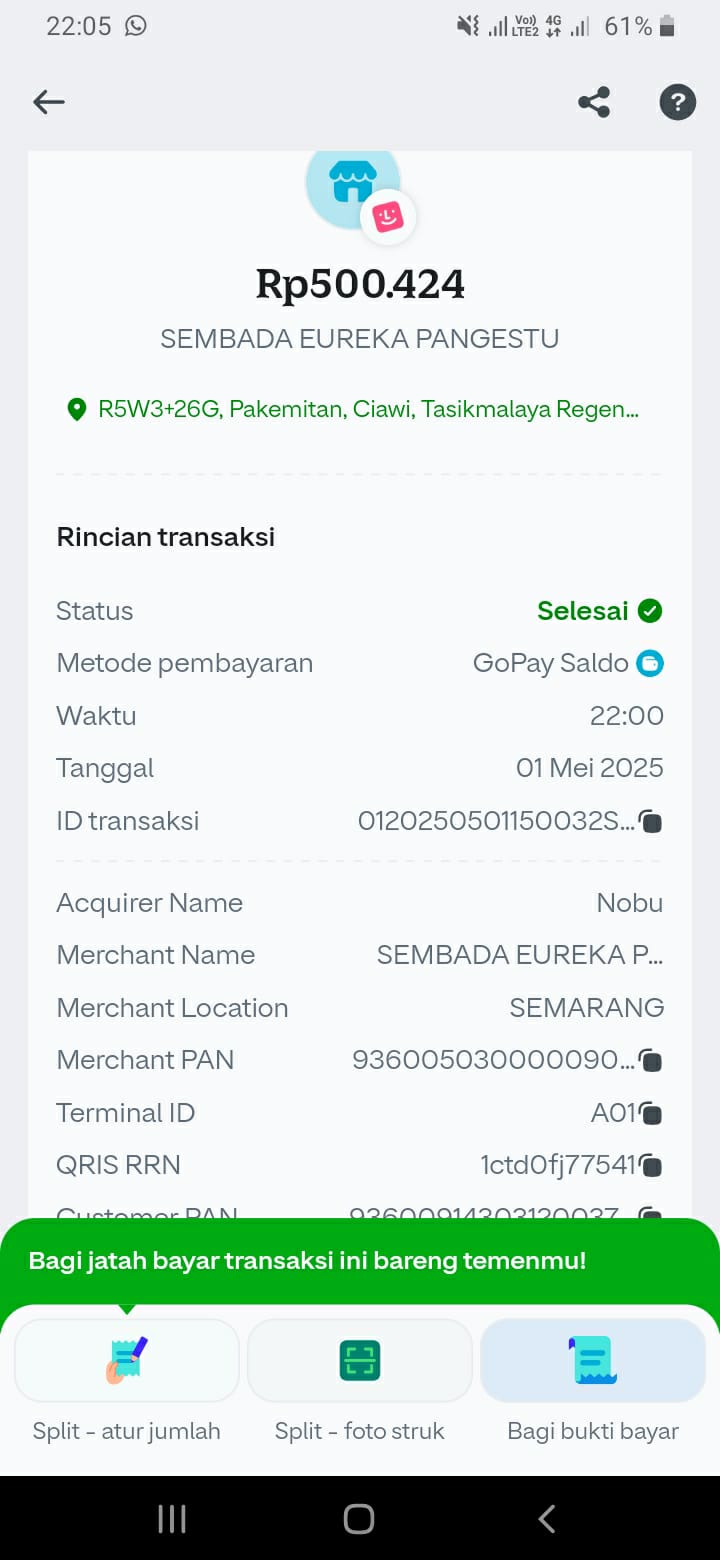Tap the Android recent apps button
This screenshot has height=1560, width=720.
click(x=172, y=1519)
